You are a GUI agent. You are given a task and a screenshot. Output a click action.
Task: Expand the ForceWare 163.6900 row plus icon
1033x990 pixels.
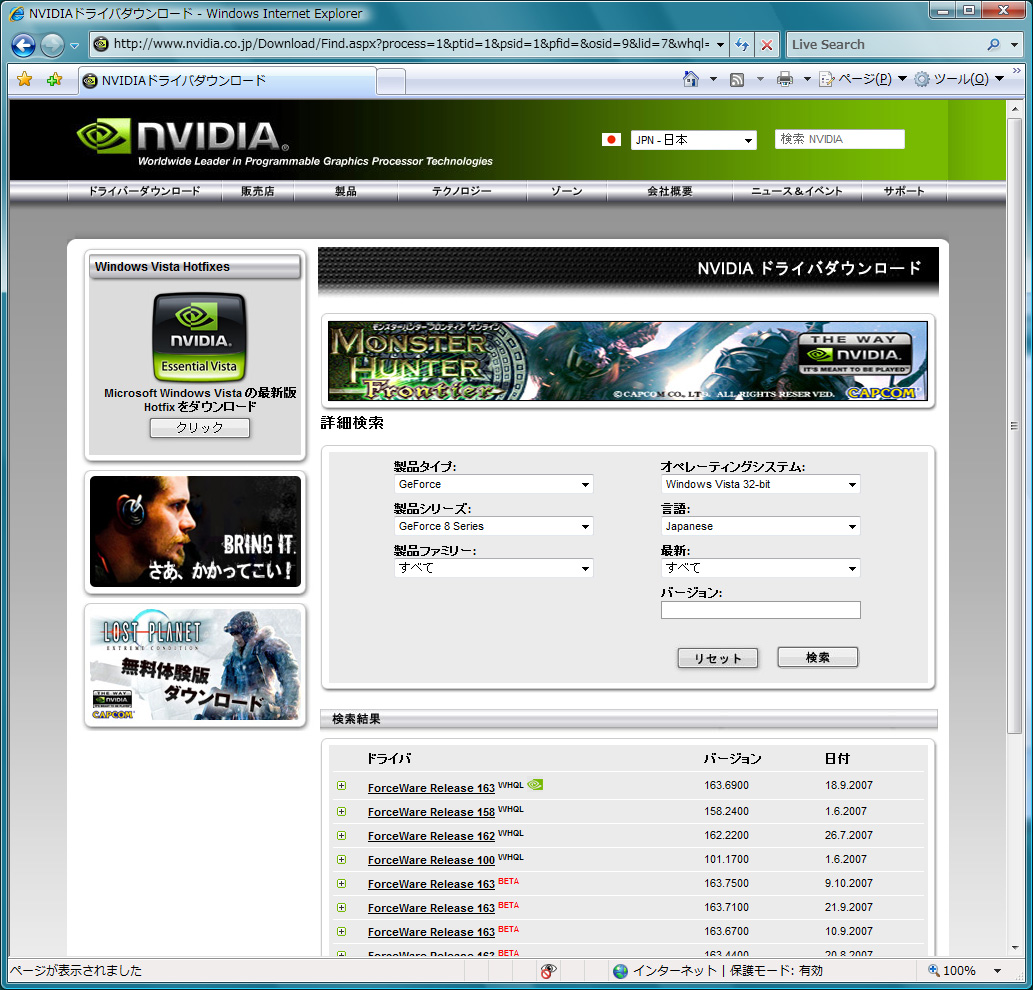coord(341,785)
